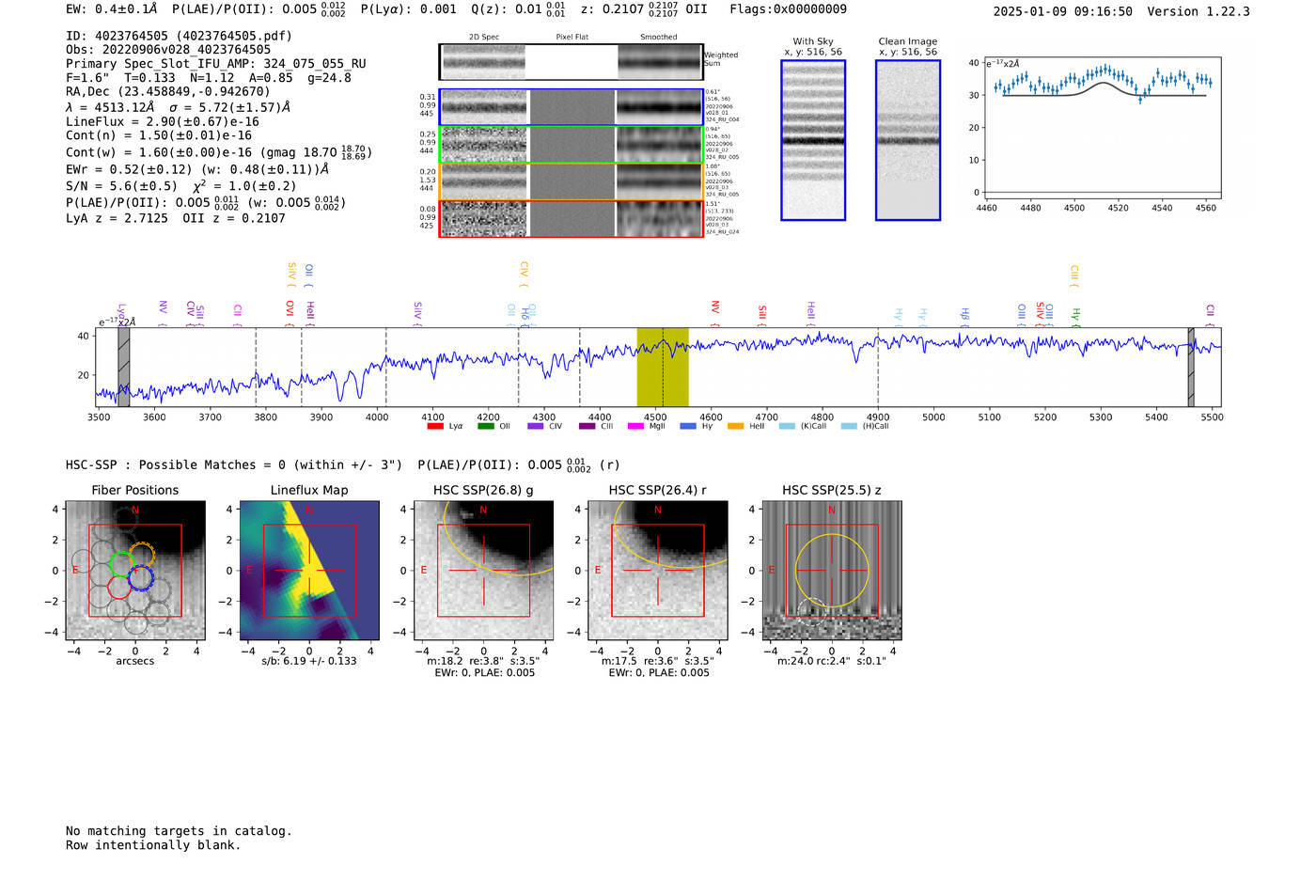Click the (K)CaII legend swatch
The width and height of the screenshot is (1316, 896).
[787, 426]
